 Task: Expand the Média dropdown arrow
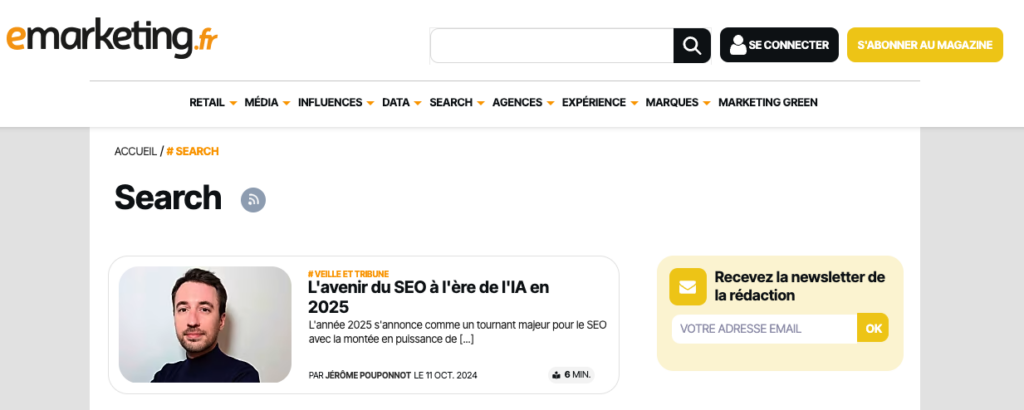click(x=286, y=103)
